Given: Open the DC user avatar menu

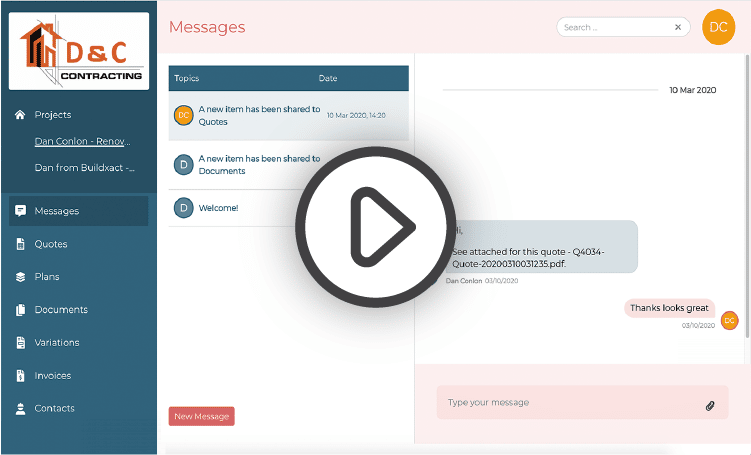Looking at the screenshot, I should click(718, 27).
